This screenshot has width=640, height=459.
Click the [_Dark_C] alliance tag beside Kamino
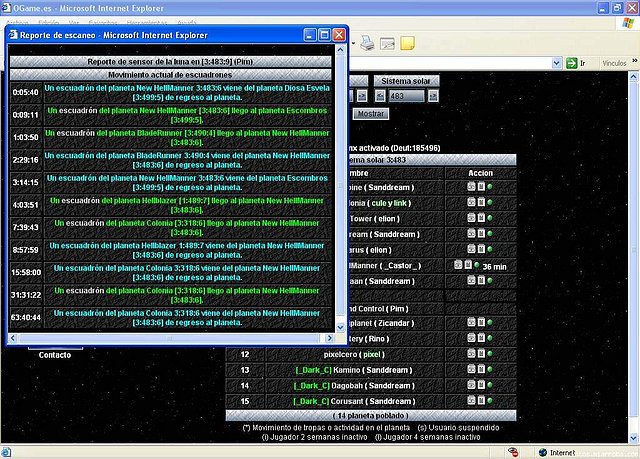tap(313, 370)
